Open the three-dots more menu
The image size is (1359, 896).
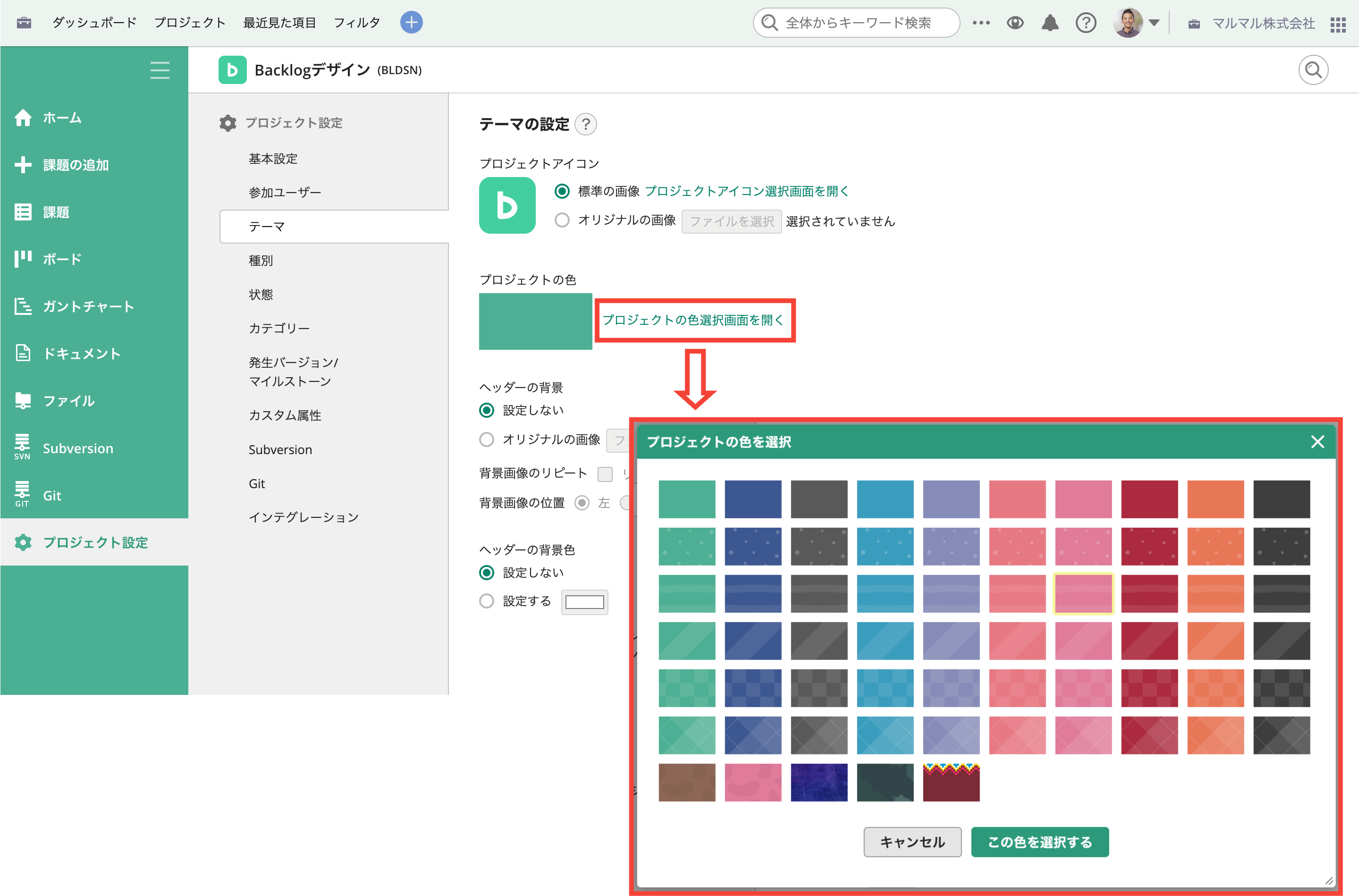click(981, 23)
